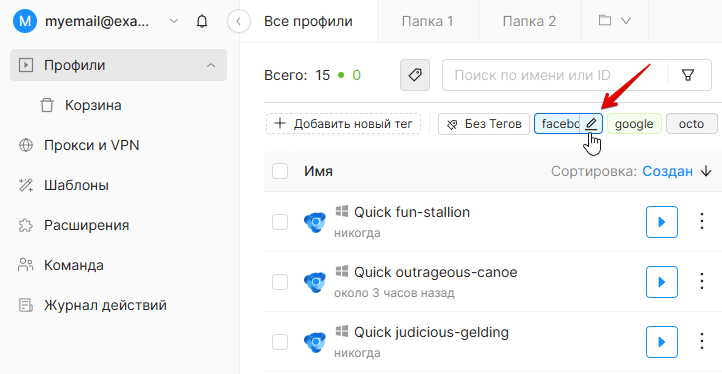Switch to Все профили tab
The image size is (722, 374).
click(309, 21)
